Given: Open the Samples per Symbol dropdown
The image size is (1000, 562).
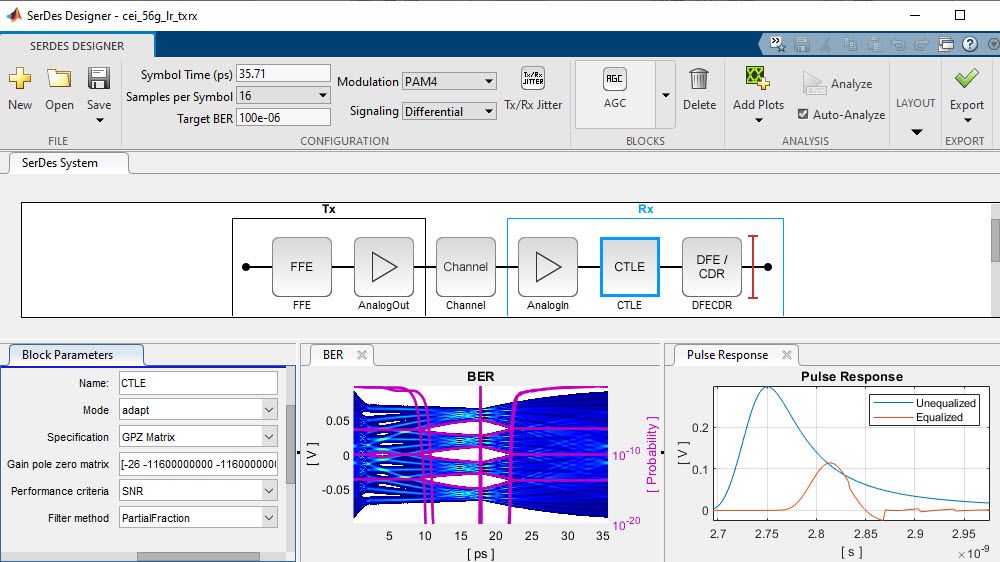Looking at the screenshot, I should pyautogui.click(x=282, y=96).
